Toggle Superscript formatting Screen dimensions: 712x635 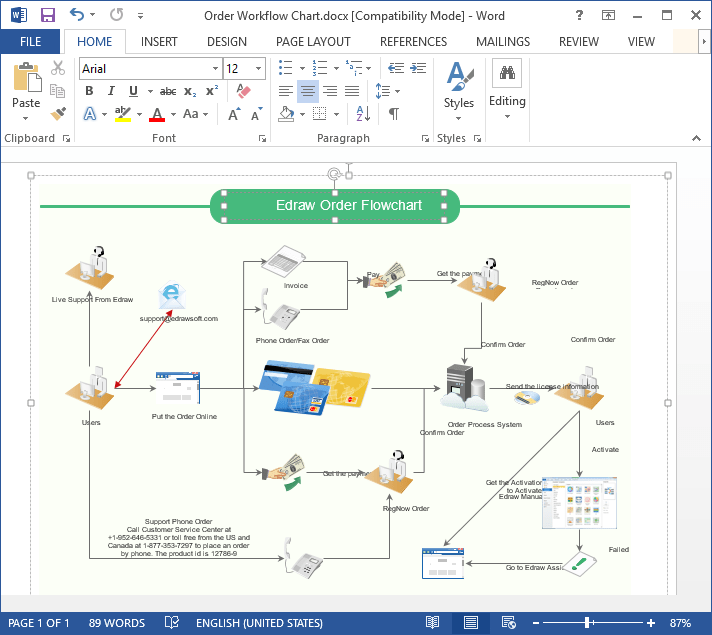click(x=212, y=90)
